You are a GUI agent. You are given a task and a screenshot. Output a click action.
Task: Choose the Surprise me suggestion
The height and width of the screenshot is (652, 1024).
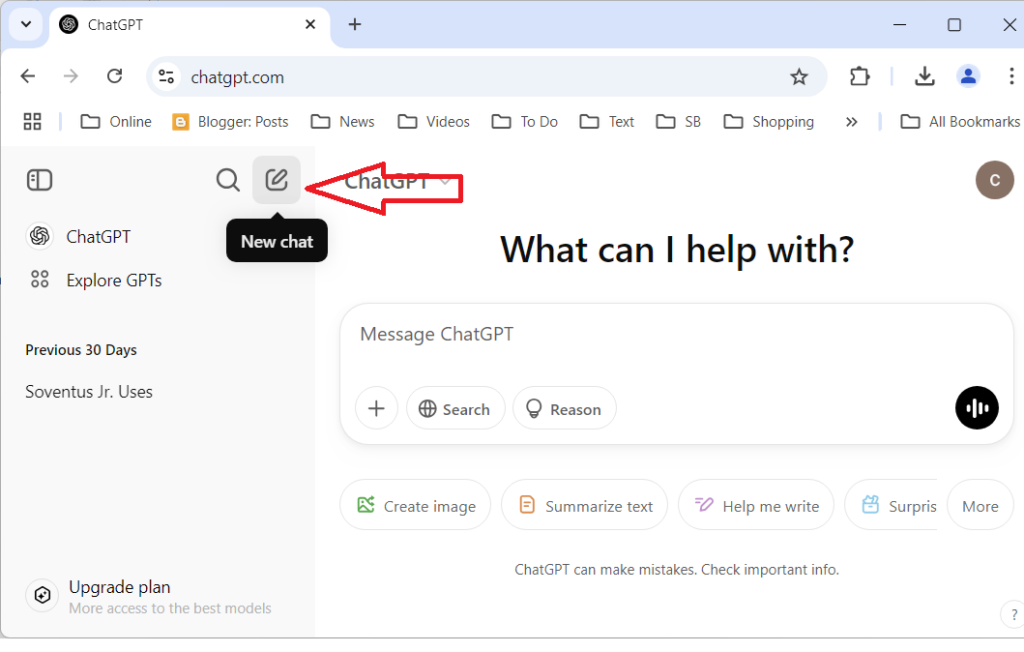click(892, 506)
